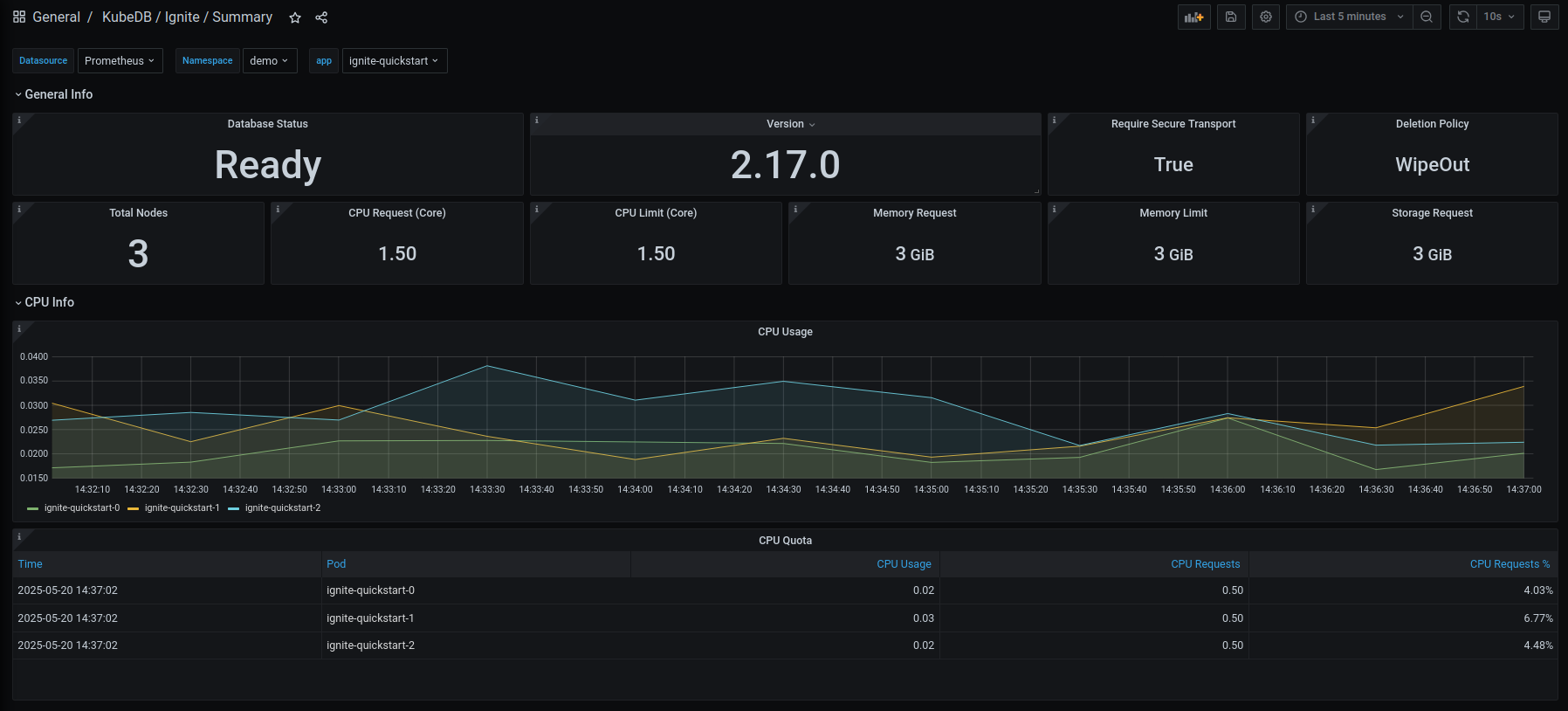This screenshot has height=711, width=1568.
Task: Toggle ignite-quickstart-2 series in legend
Action: click(282, 508)
